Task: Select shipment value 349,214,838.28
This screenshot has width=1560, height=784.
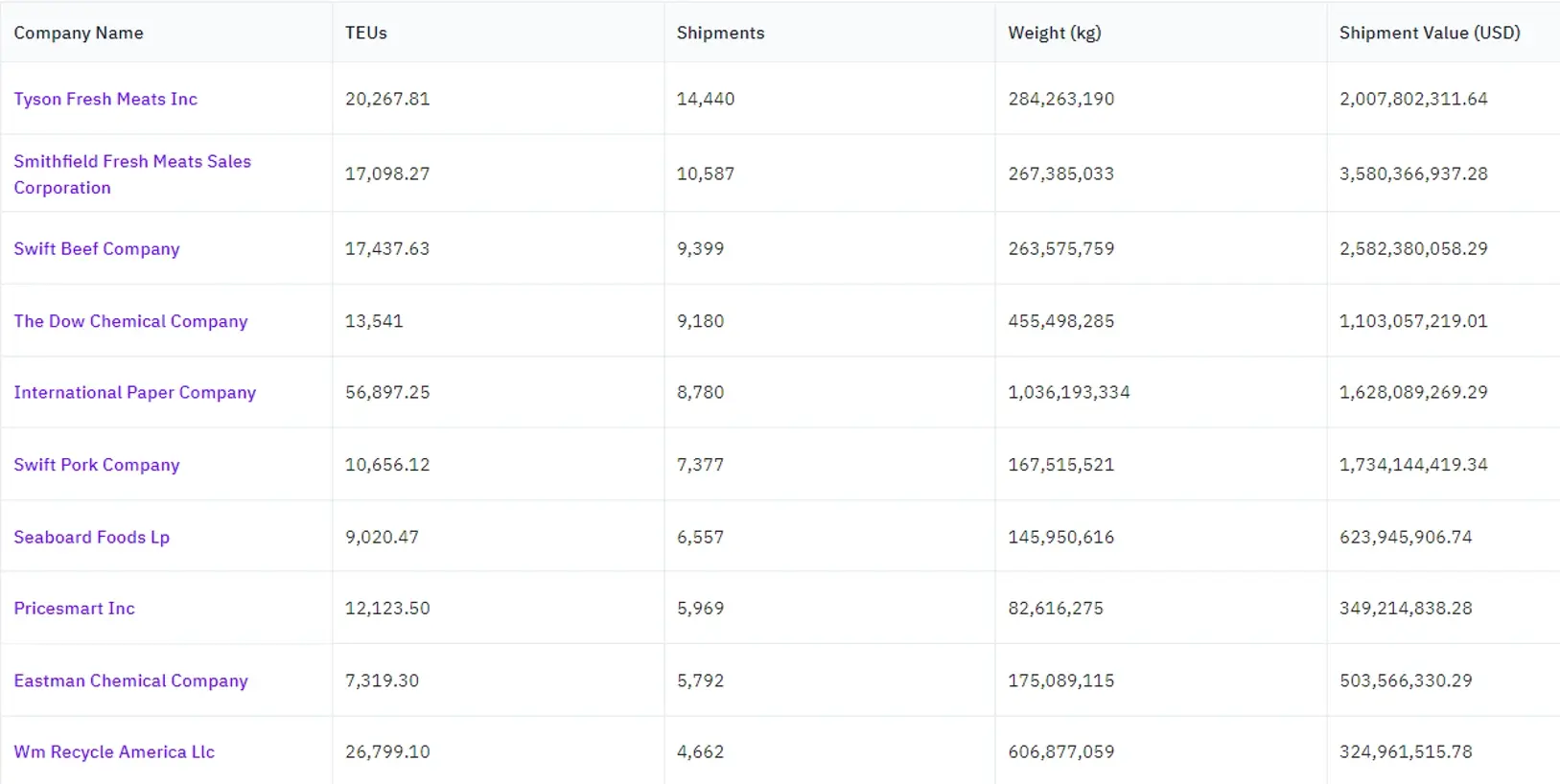Action: pos(1406,609)
